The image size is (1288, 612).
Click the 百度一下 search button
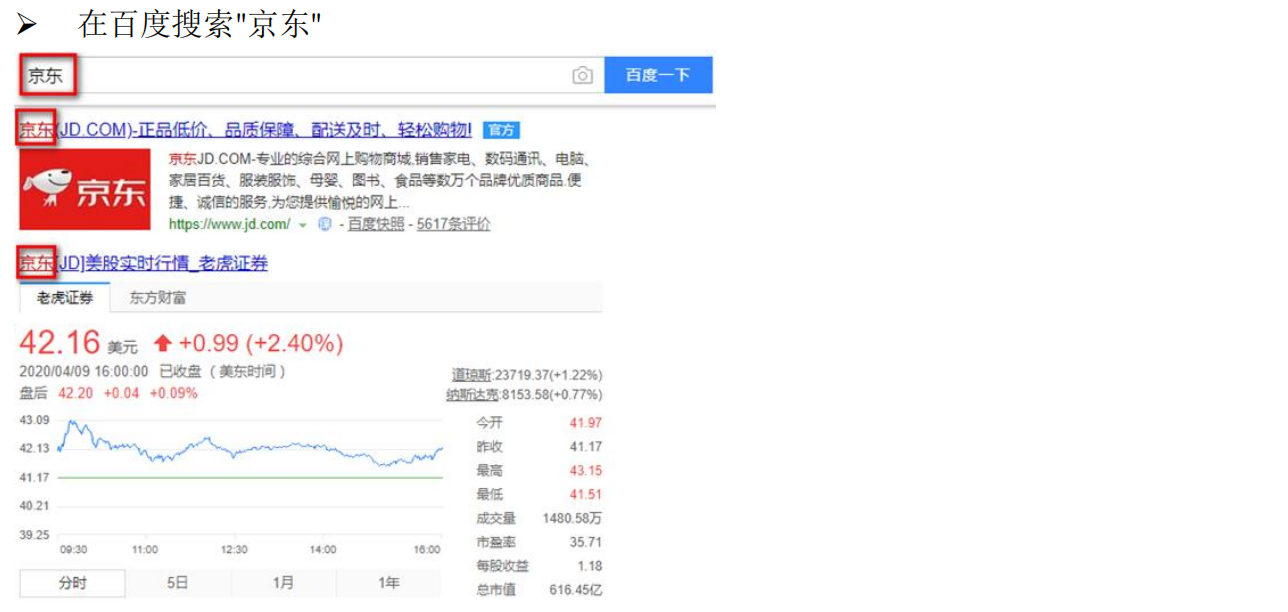pyautogui.click(x=658, y=75)
